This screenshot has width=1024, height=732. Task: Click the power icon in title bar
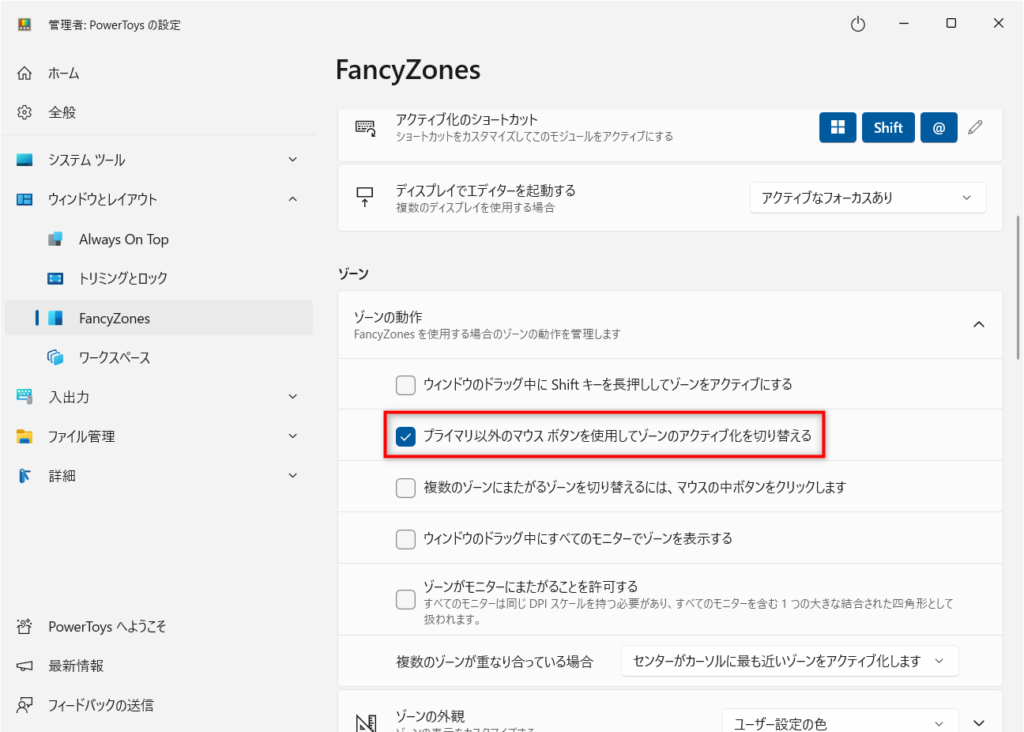pos(857,24)
